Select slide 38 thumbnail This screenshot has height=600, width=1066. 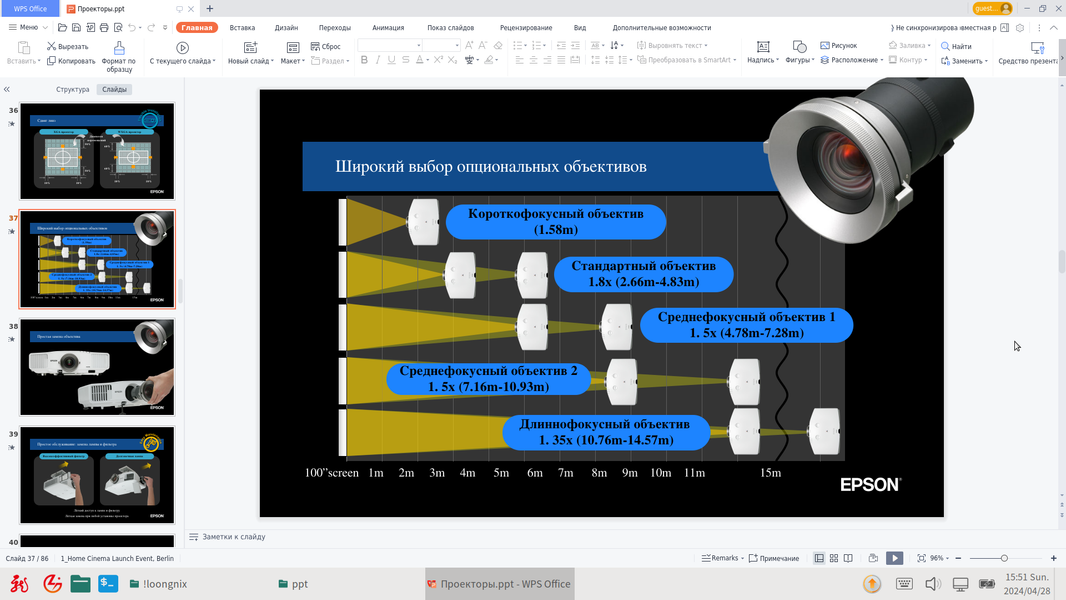point(97,367)
